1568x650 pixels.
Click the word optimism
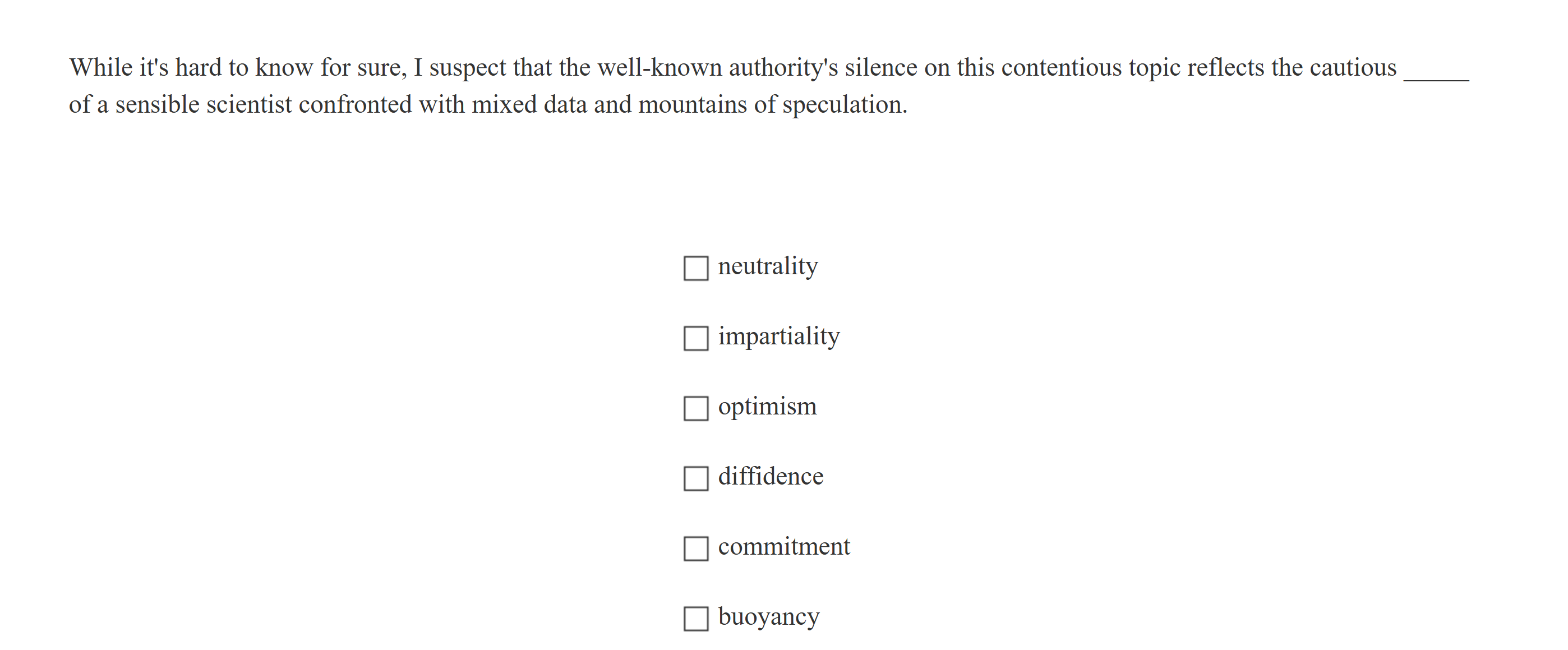click(768, 406)
